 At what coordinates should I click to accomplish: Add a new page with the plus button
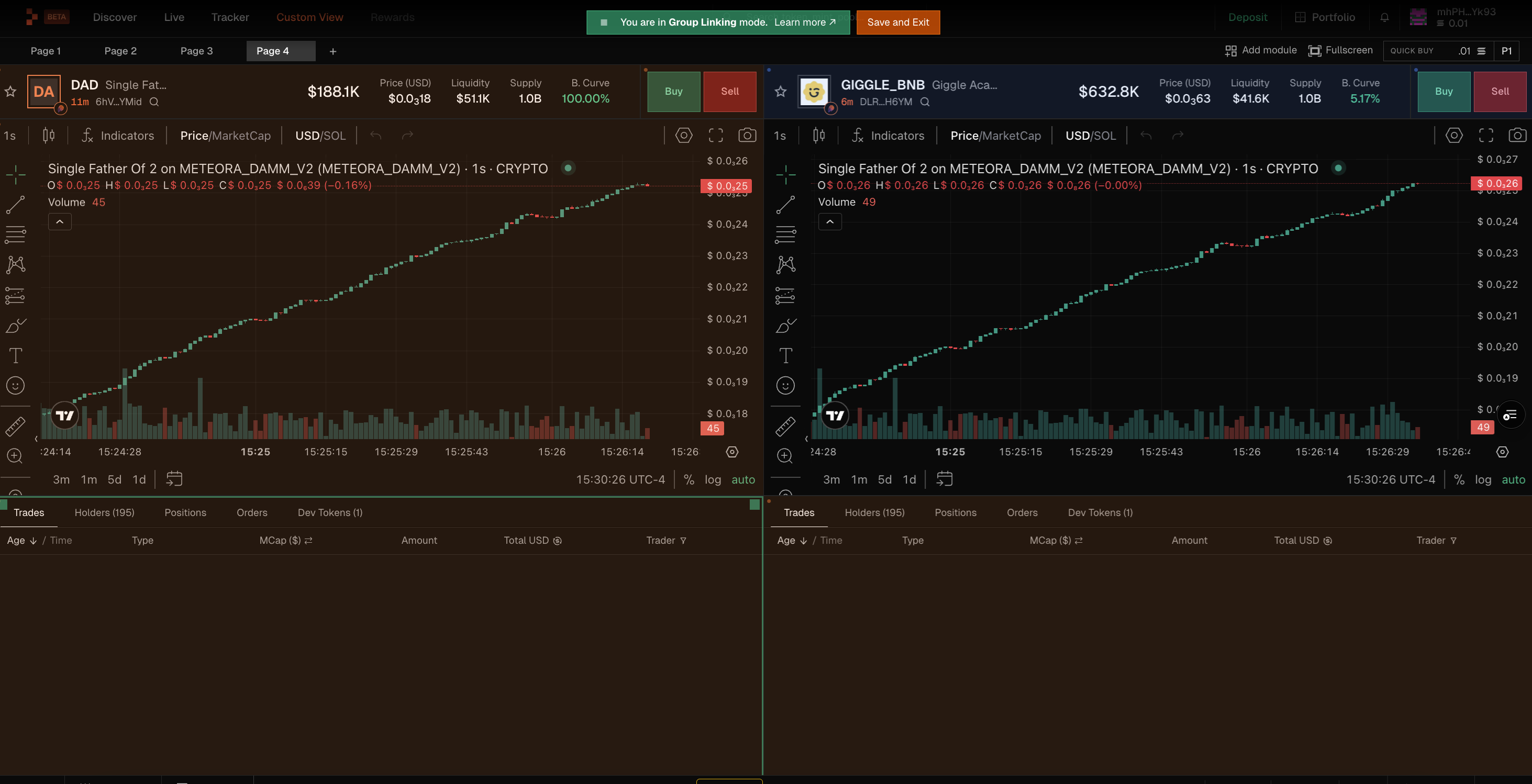333,51
